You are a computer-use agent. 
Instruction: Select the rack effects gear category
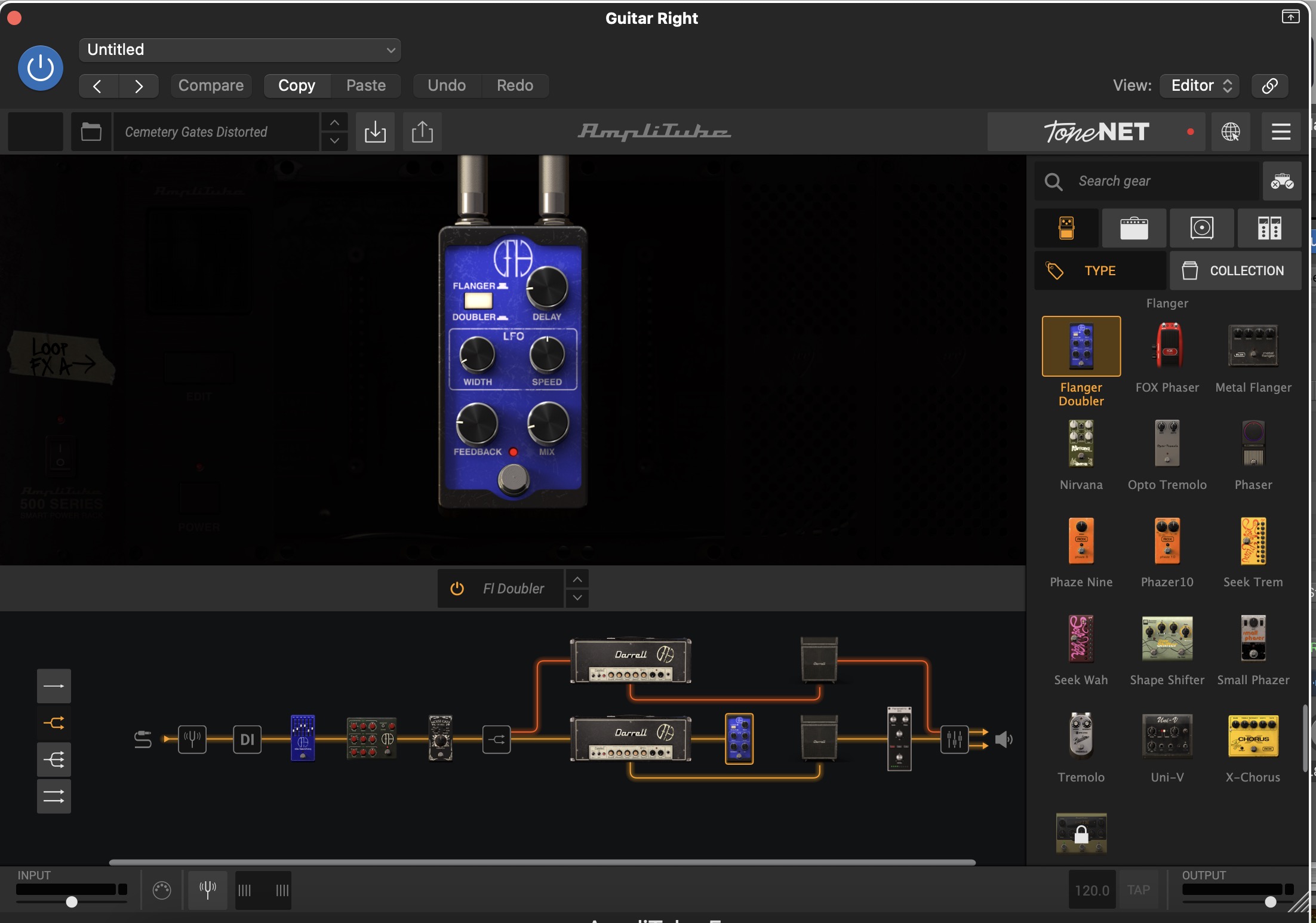[1269, 228]
